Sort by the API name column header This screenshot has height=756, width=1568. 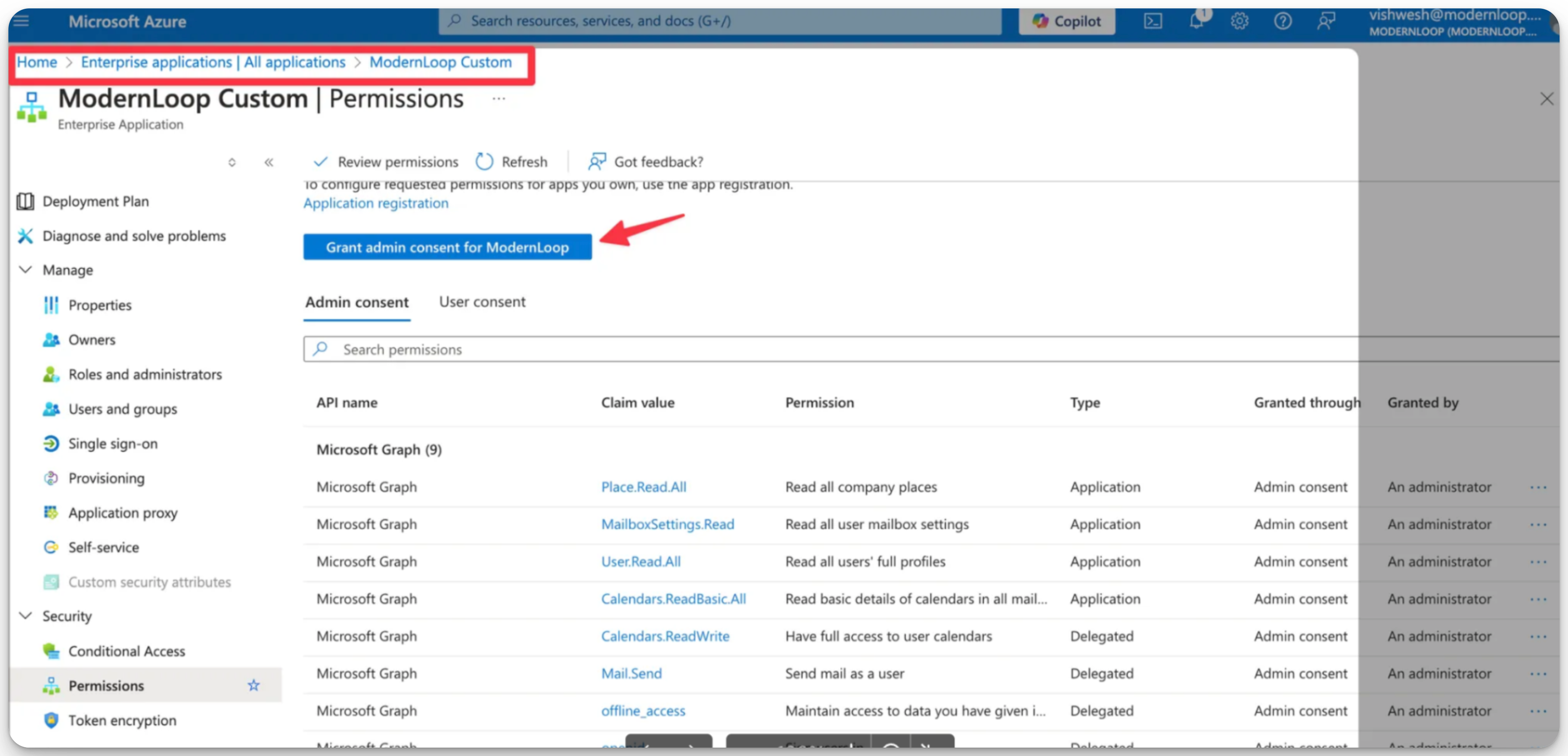pyautogui.click(x=347, y=402)
